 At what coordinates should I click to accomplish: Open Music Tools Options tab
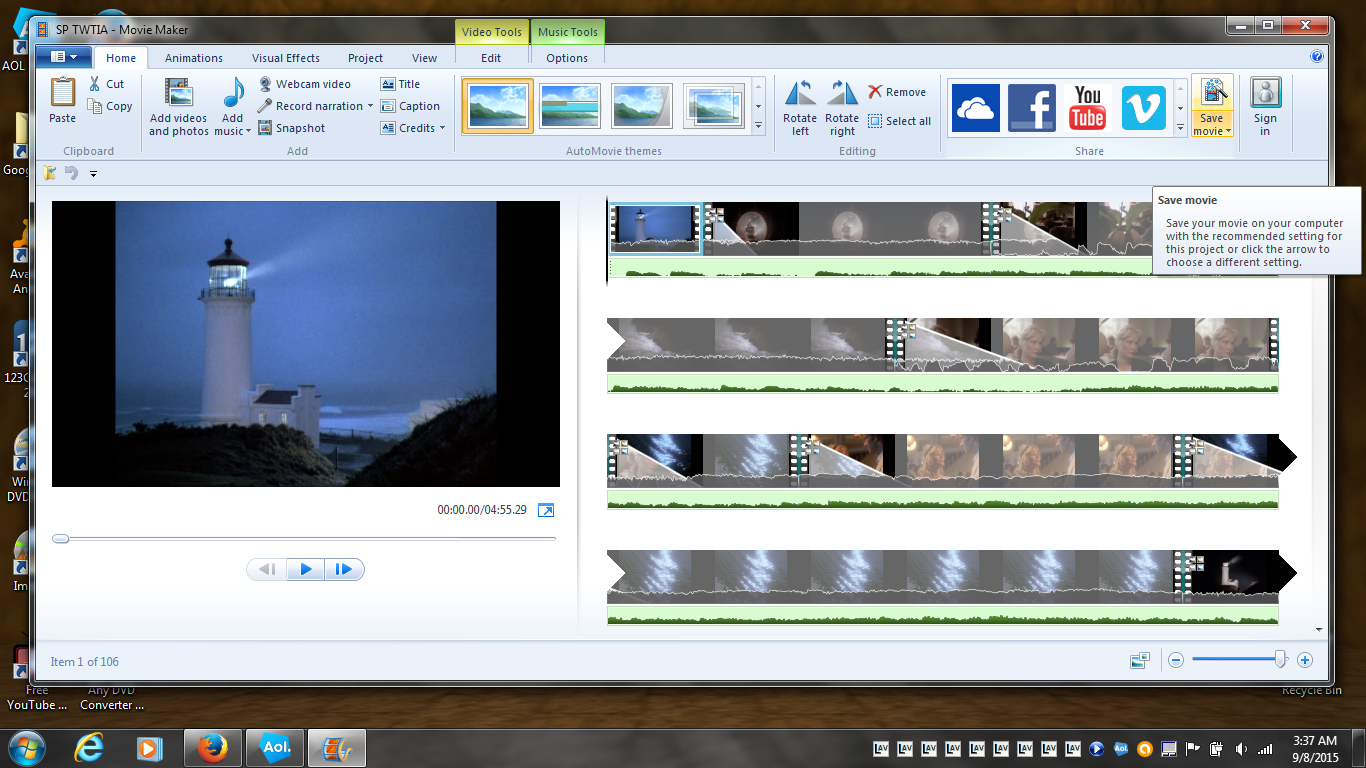pos(567,58)
